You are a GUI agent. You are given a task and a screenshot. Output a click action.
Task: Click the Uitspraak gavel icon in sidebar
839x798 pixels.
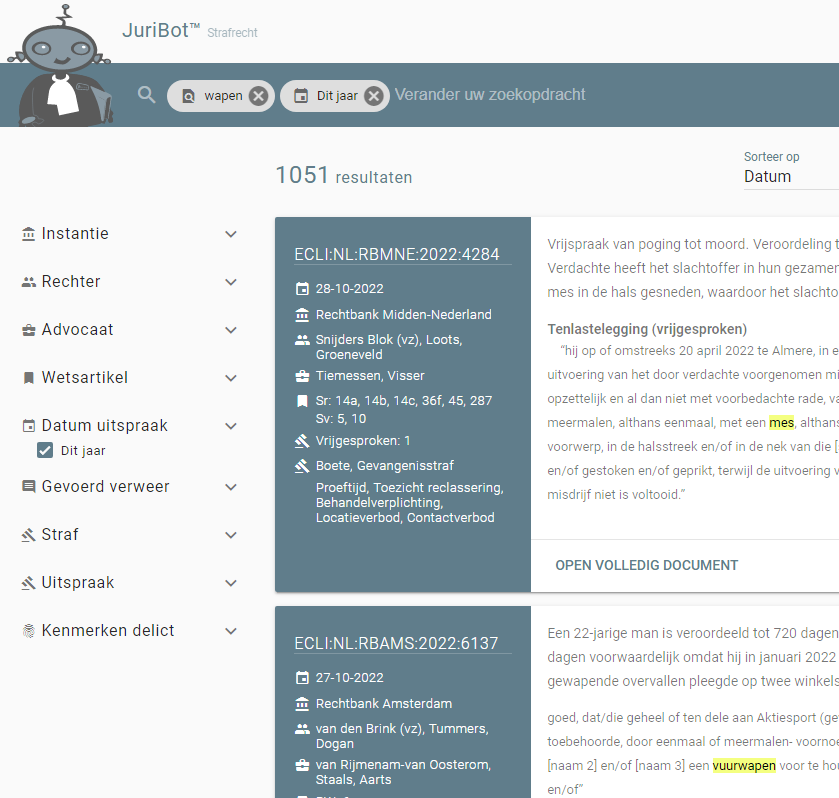coord(28,583)
